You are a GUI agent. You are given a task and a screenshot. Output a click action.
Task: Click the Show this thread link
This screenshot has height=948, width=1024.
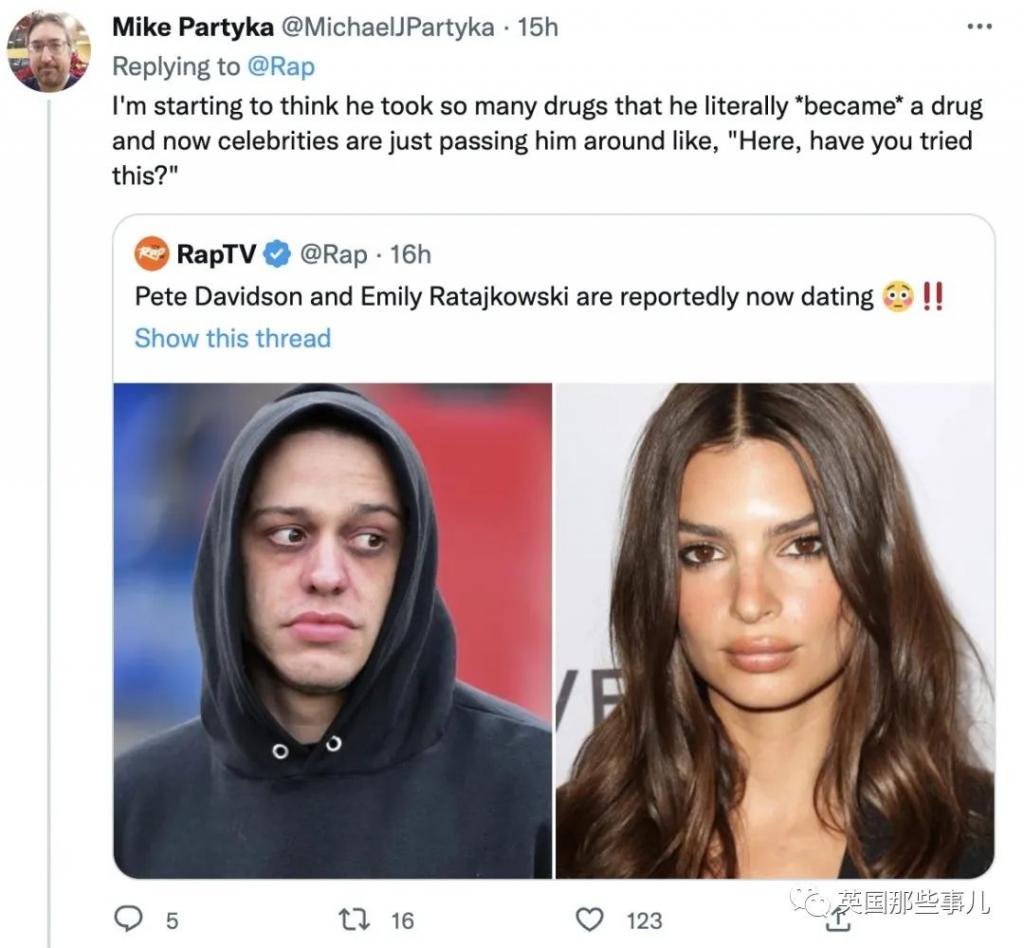(232, 338)
